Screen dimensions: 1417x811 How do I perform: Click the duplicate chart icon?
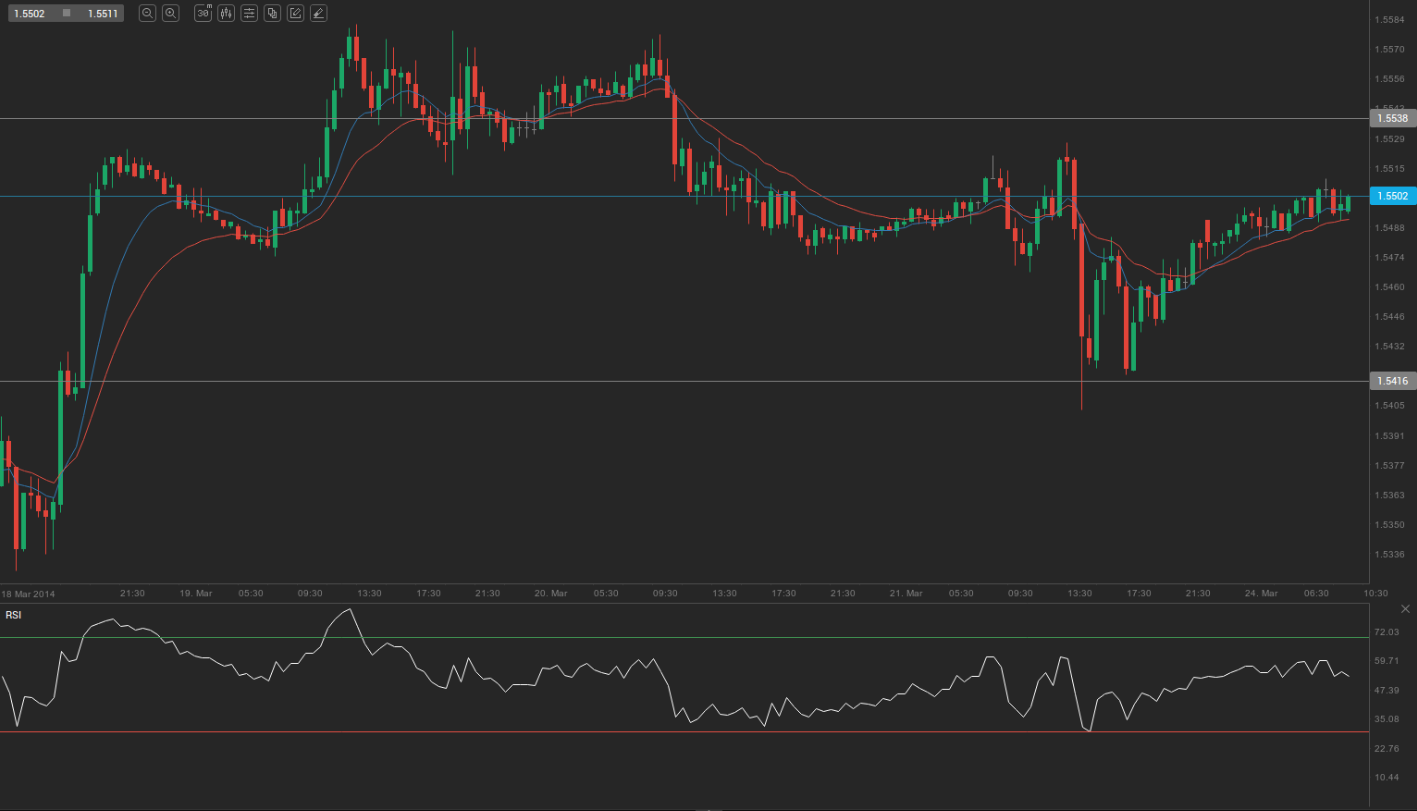272,13
